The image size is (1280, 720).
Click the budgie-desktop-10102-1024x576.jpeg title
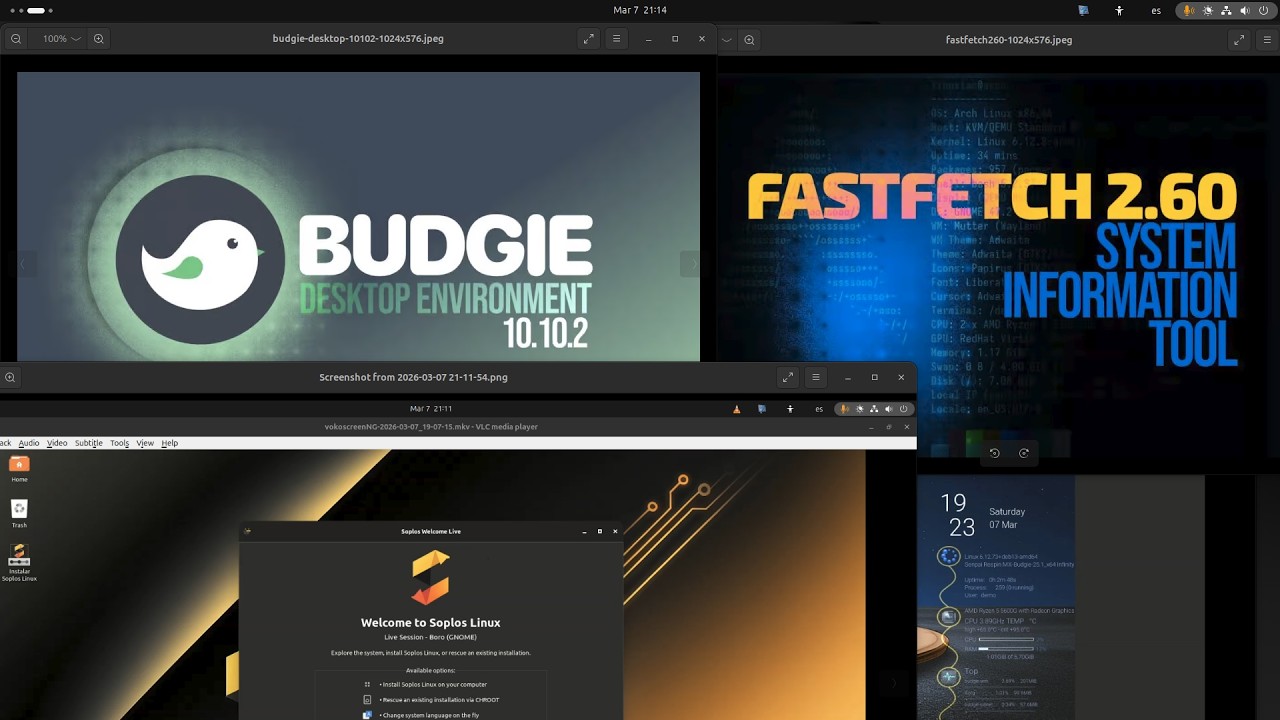click(x=358, y=39)
